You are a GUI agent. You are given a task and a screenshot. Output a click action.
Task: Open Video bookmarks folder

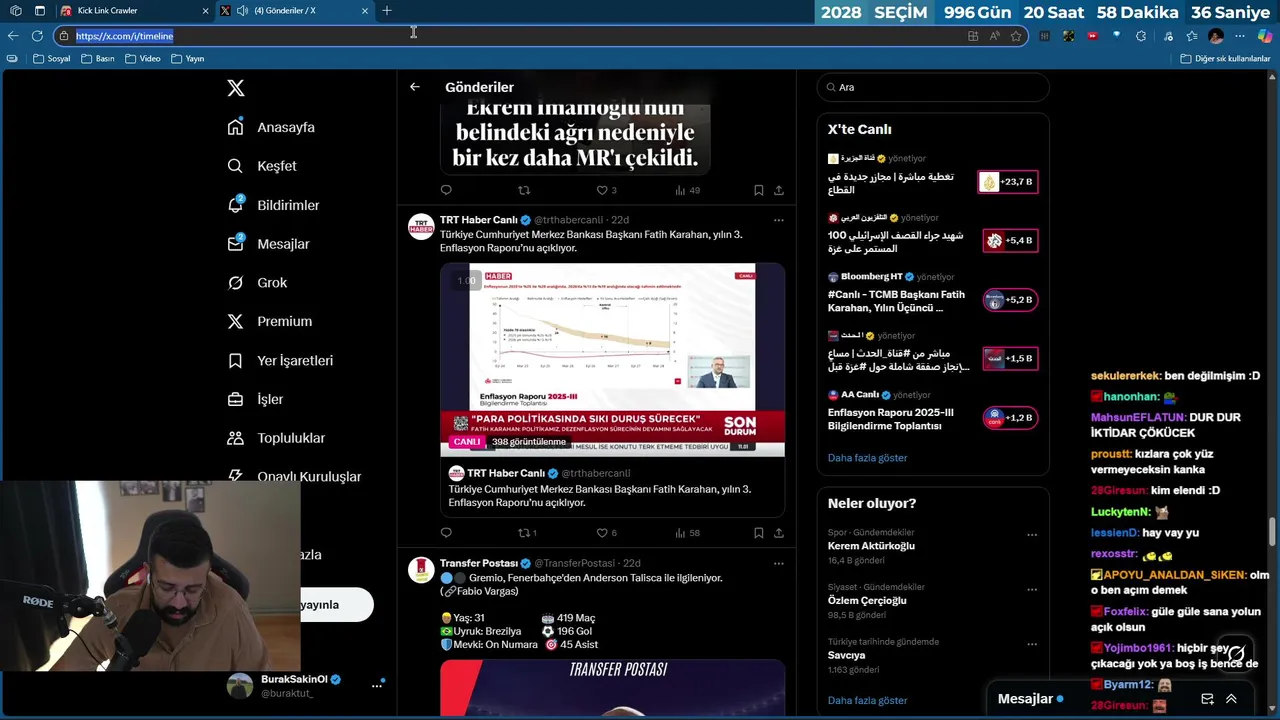click(x=143, y=59)
